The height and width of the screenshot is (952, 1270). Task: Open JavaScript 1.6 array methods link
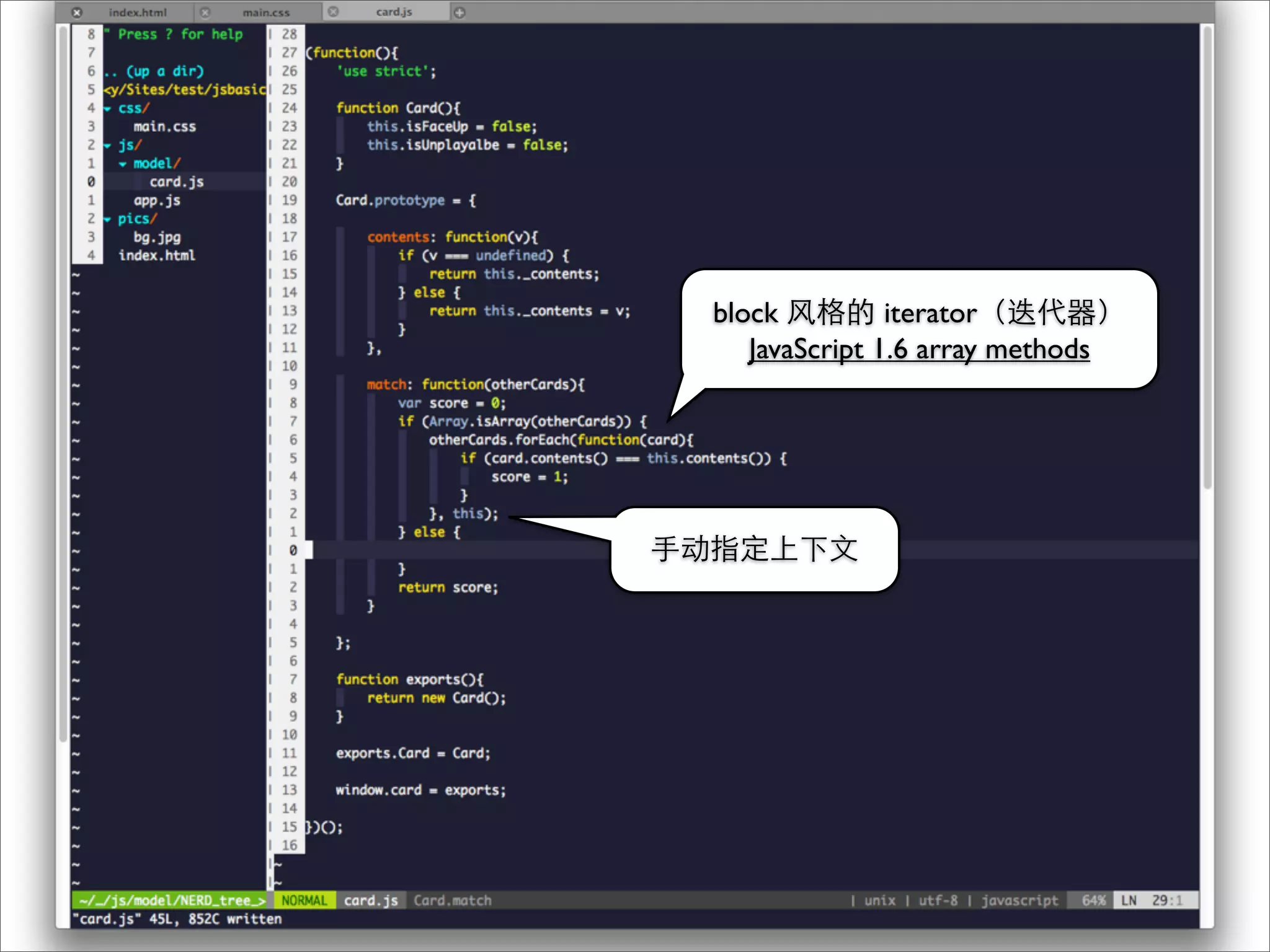918,350
